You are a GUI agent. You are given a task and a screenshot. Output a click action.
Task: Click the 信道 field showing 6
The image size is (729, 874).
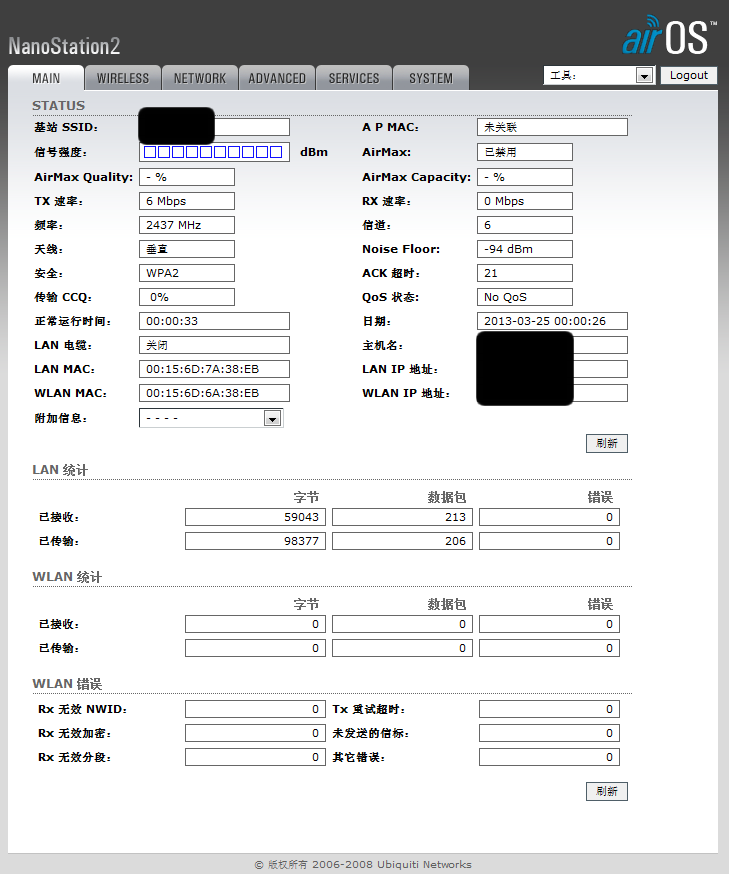point(524,225)
